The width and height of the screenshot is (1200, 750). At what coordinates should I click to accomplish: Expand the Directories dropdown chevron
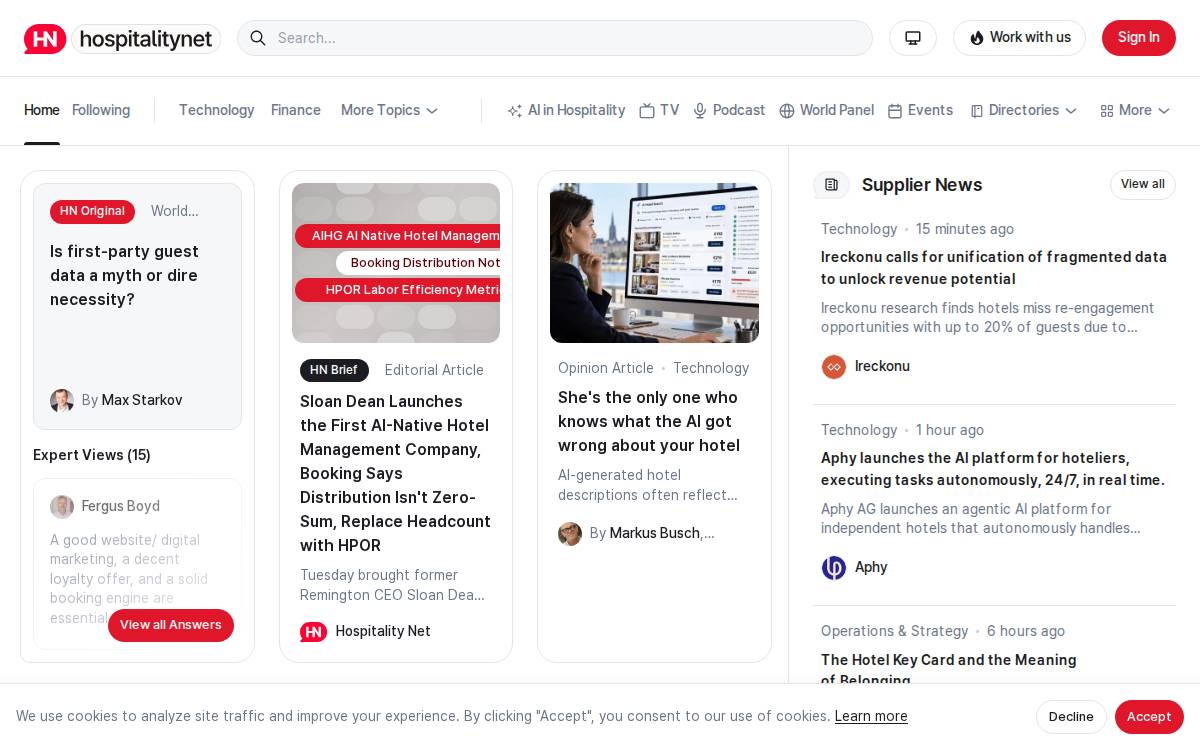pyautogui.click(x=1071, y=111)
